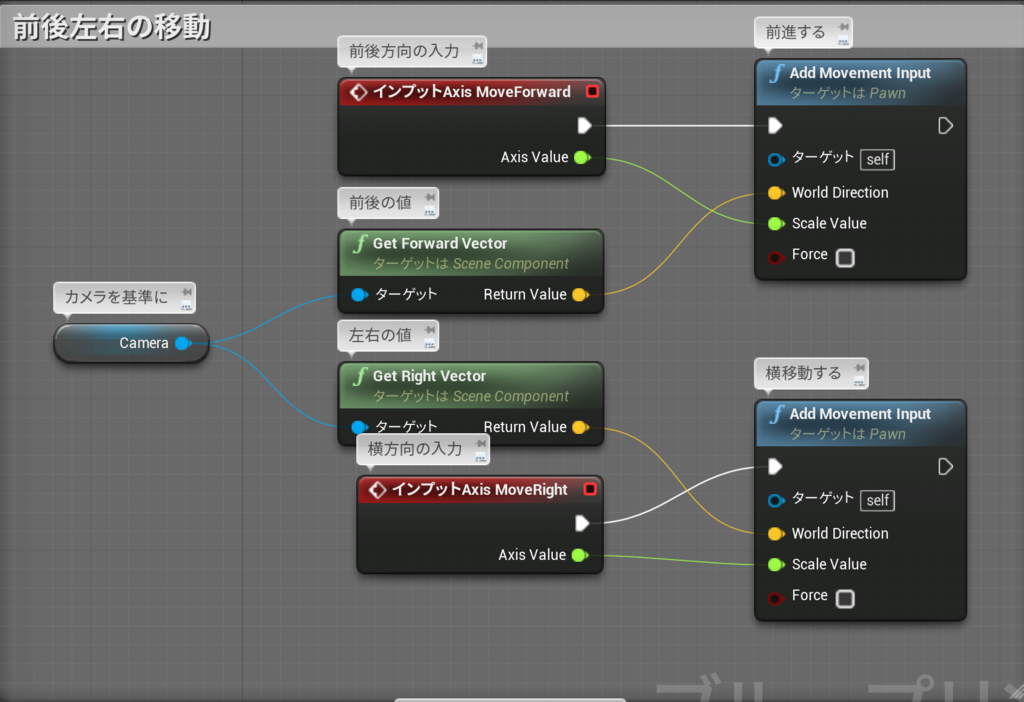
Task: Select the Add Movement Input node under 前進する
Action: click(860, 73)
